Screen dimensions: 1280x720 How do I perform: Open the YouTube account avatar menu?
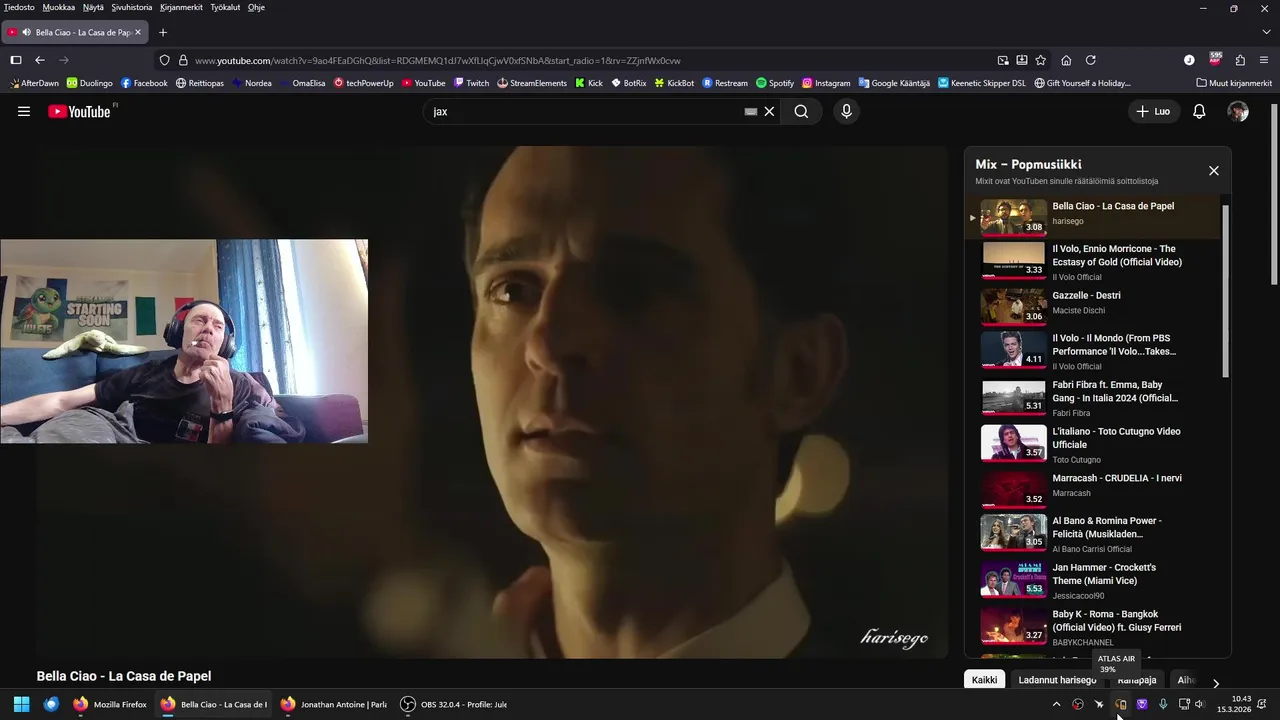(1238, 112)
